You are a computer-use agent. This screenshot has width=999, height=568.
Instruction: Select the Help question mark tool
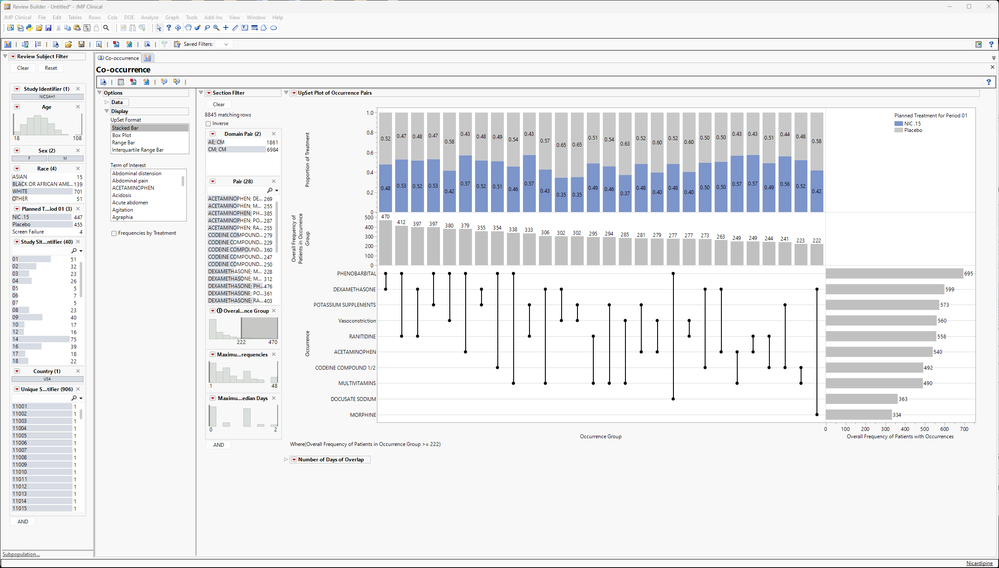[x=168, y=28]
